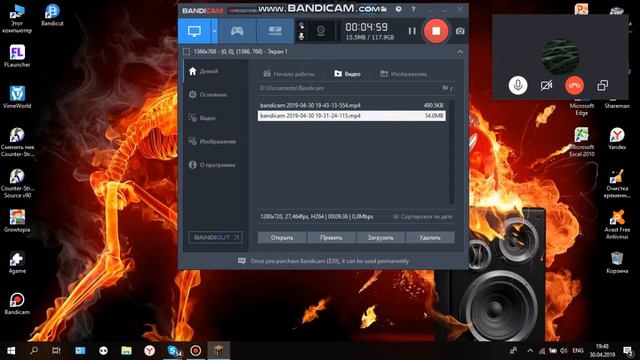Open taskbar volume speaker icon

click(564, 351)
